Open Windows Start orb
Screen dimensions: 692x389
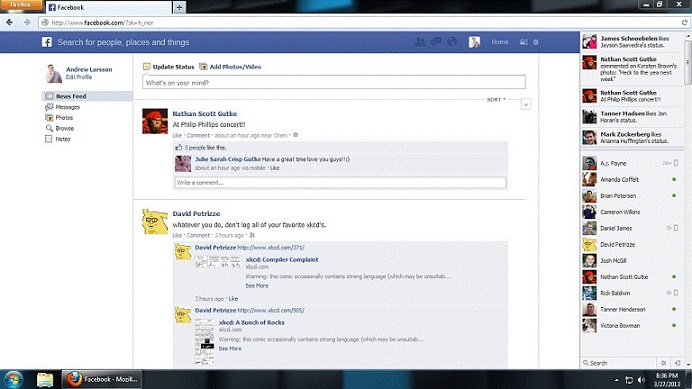(13, 379)
